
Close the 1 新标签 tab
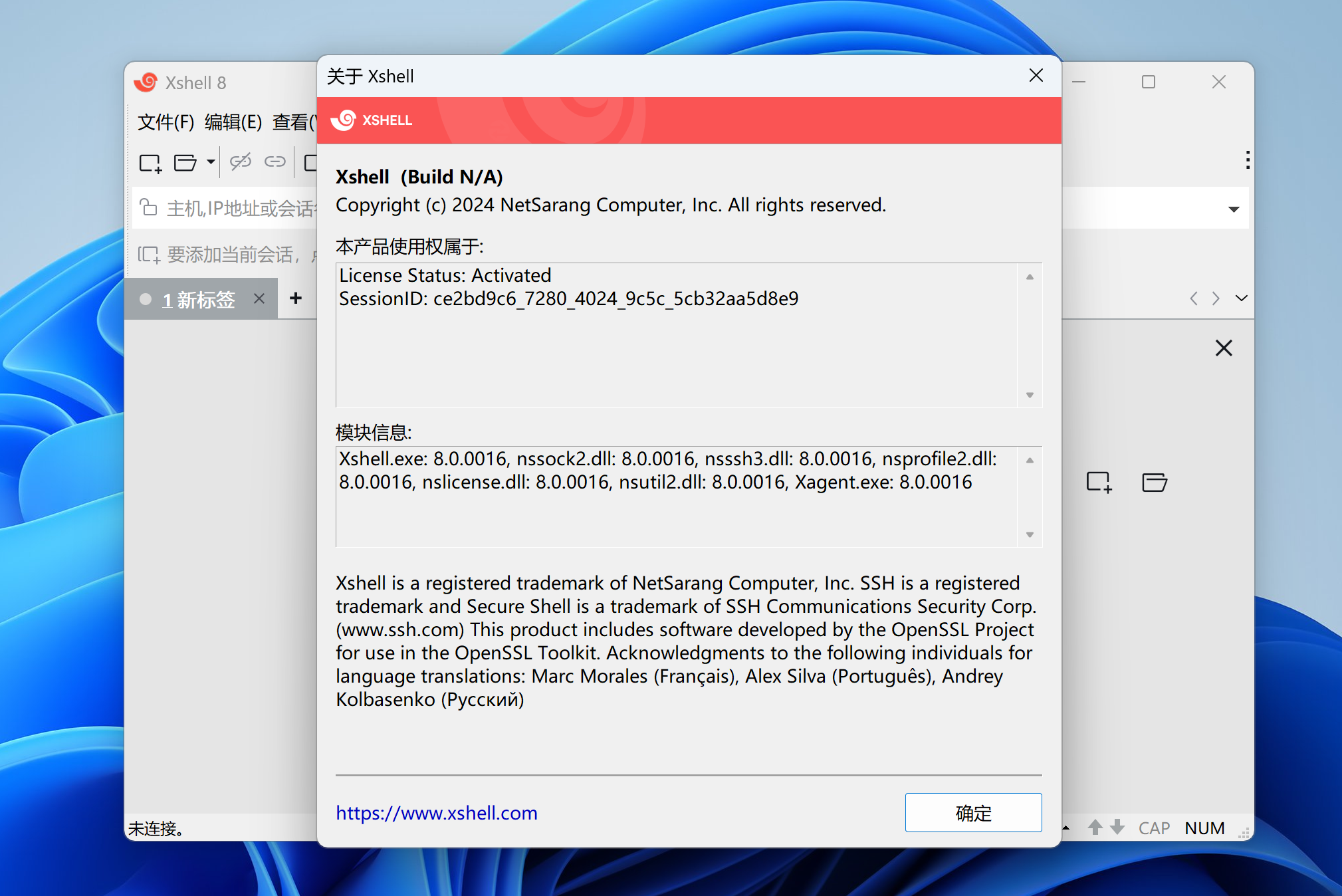[259, 299]
